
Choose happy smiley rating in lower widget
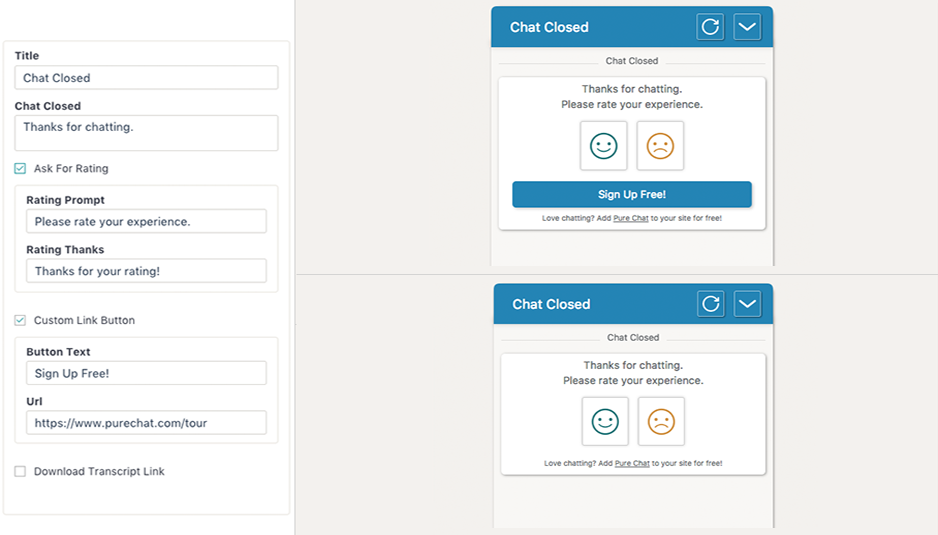pyautogui.click(x=605, y=421)
